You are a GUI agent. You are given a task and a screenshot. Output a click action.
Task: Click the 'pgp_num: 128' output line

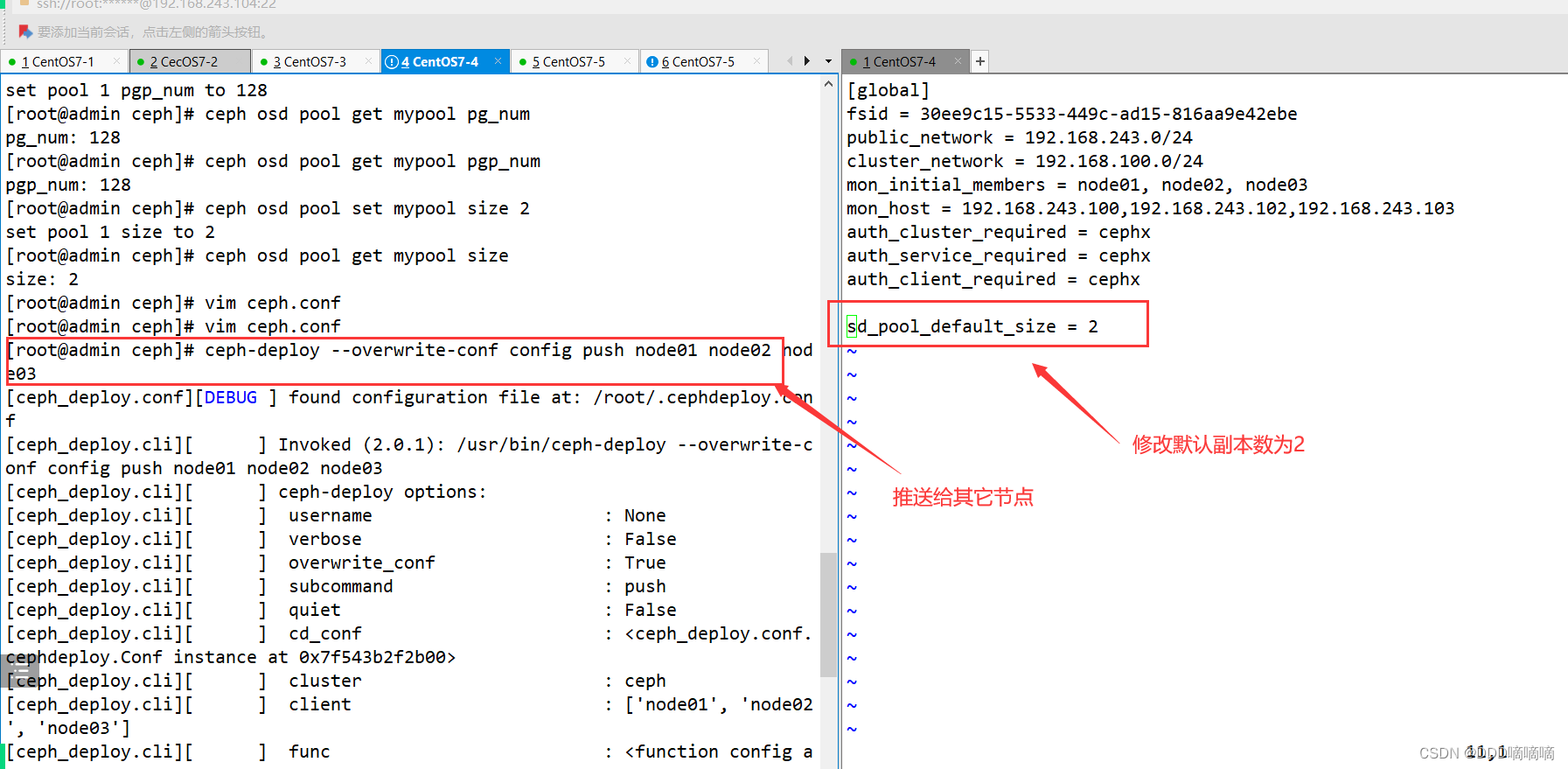click(68, 185)
